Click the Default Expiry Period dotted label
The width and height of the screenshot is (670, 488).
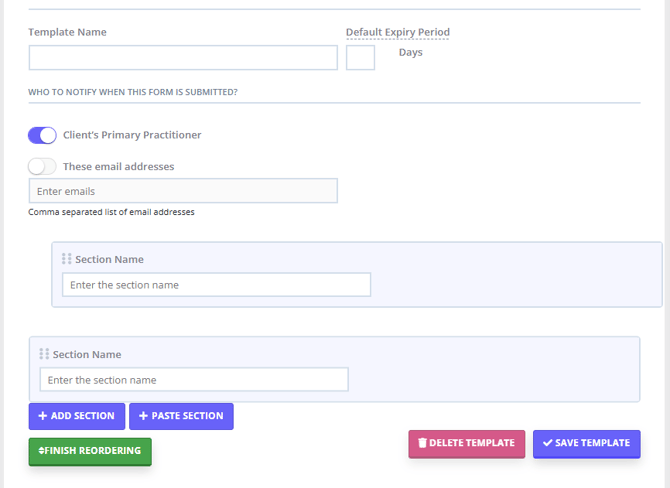[397, 32]
